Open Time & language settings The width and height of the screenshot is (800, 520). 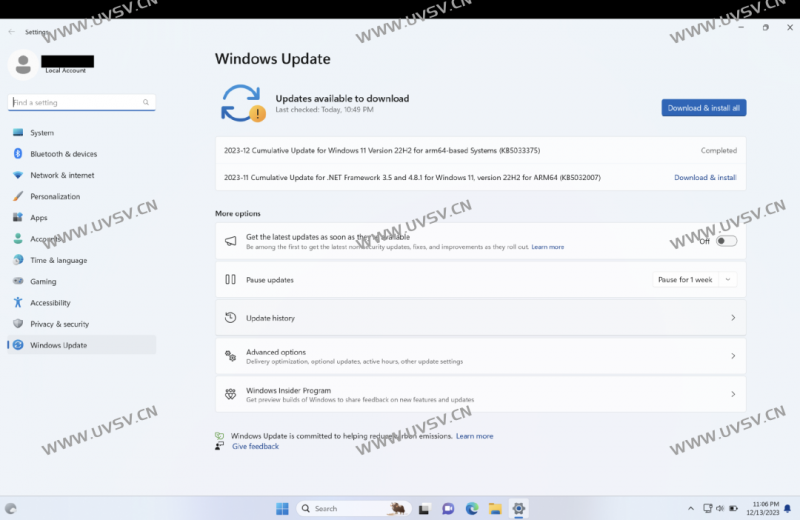(82, 260)
